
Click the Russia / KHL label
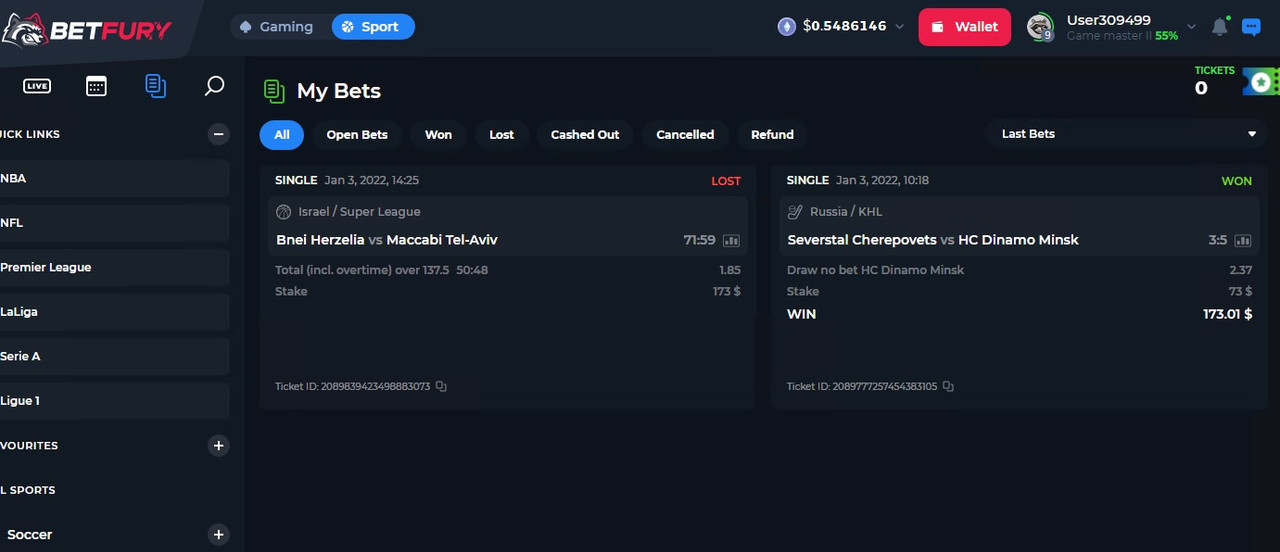pyautogui.click(x=846, y=212)
